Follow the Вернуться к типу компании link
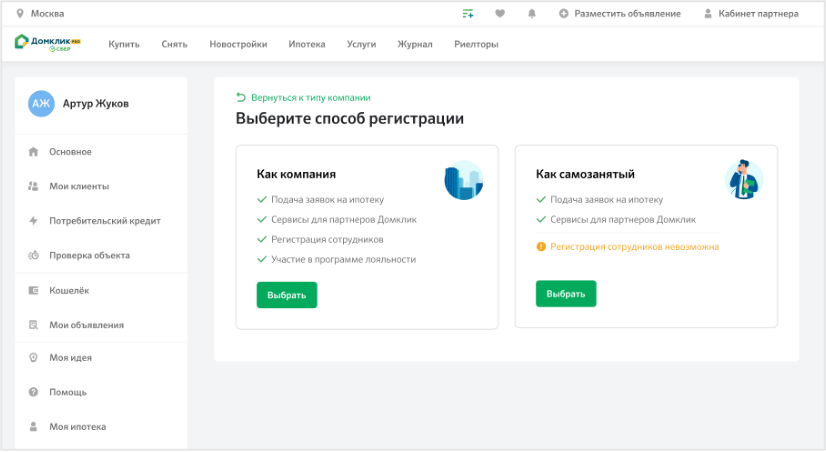Screen dimensions: 826x452 [x=310, y=98]
